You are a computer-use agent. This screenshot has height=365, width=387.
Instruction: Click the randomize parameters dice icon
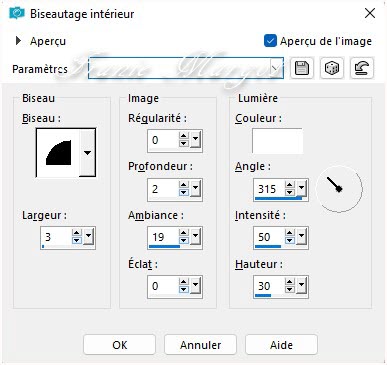332,68
